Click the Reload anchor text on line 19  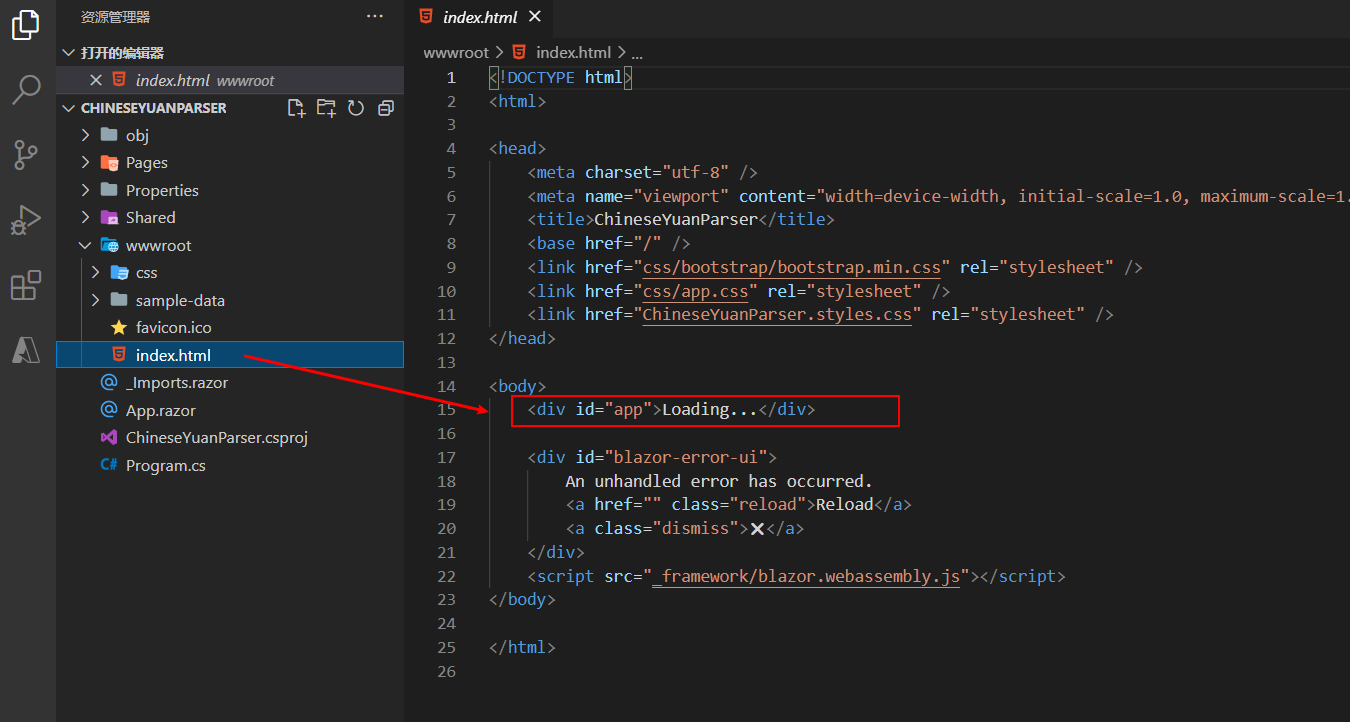(x=845, y=504)
